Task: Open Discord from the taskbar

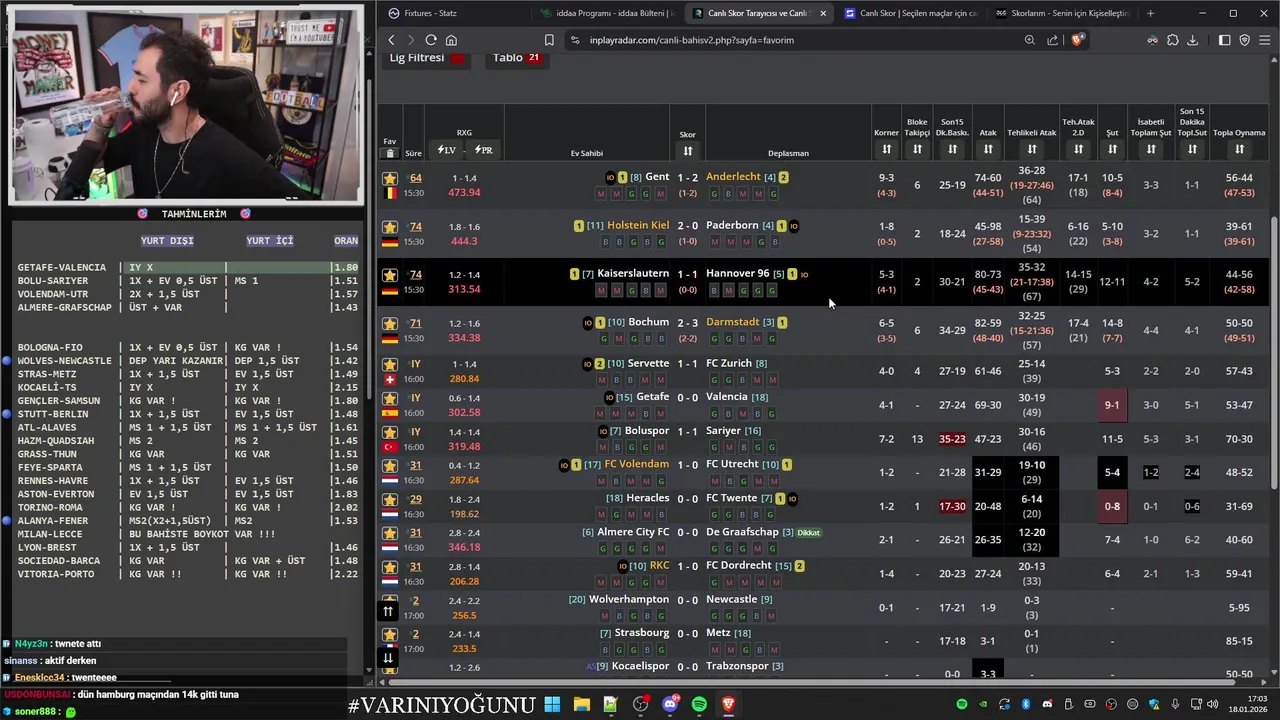Action: pyautogui.click(x=670, y=704)
